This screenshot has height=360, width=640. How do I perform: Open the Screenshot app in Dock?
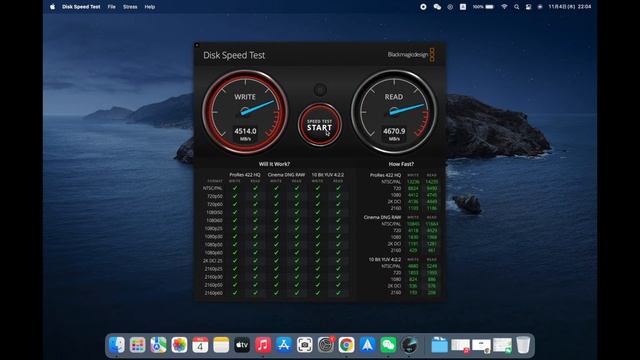click(x=304, y=345)
